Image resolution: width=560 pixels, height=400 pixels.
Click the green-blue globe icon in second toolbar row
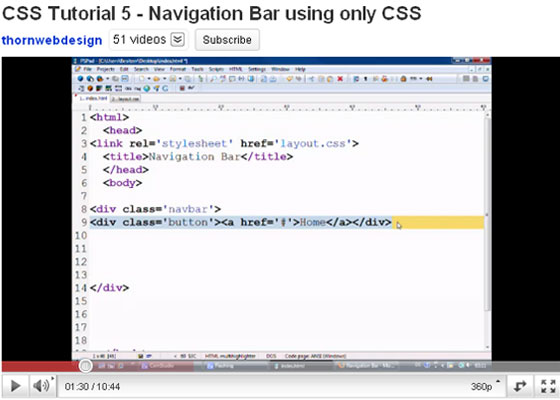(x=147, y=88)
